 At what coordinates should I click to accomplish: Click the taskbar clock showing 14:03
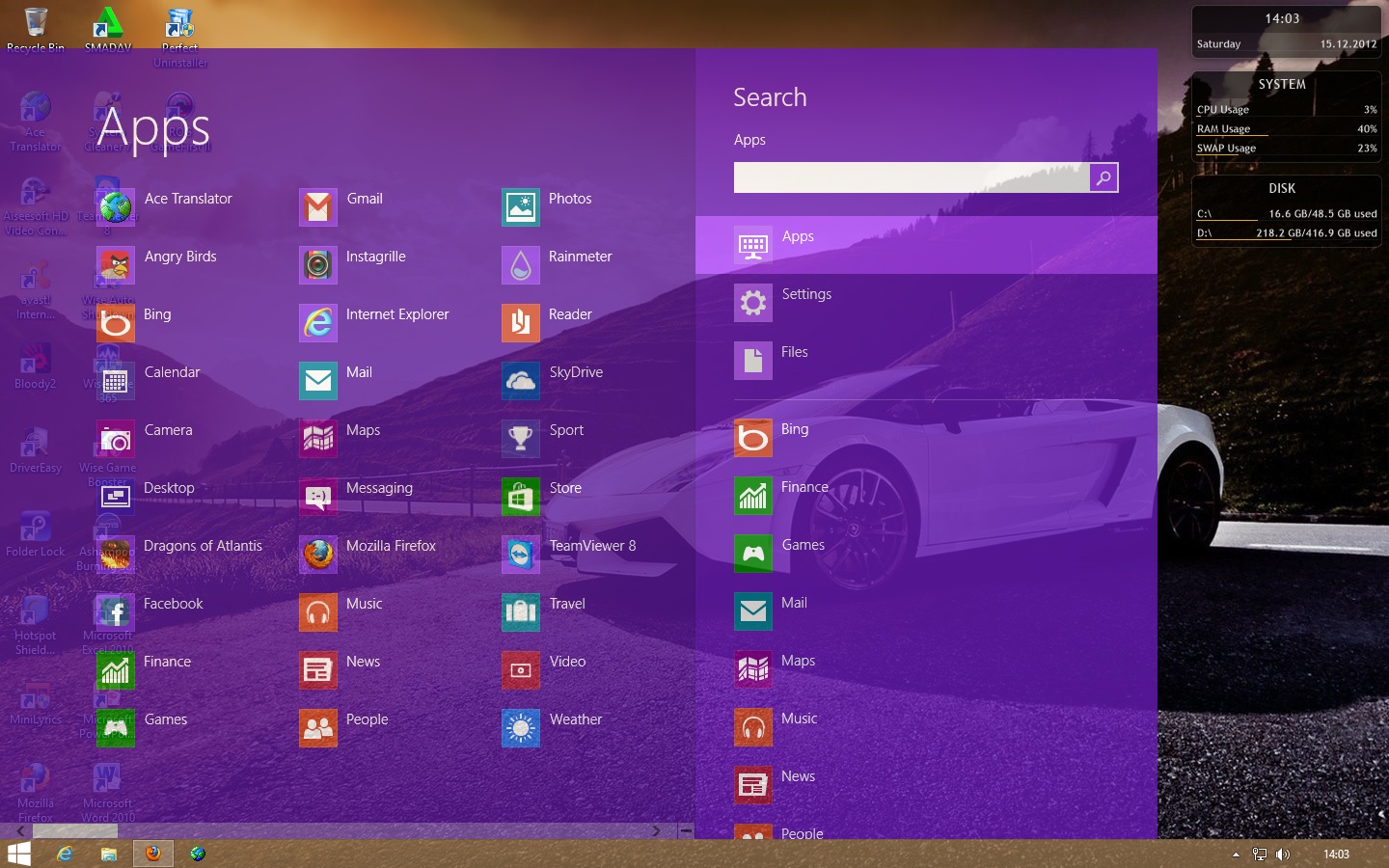point(1336,854)
